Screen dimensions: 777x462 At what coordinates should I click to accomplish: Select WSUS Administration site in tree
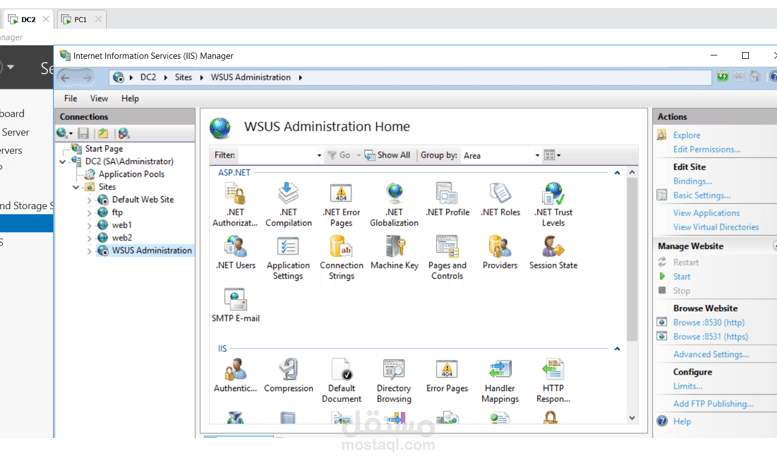(152, 251)
